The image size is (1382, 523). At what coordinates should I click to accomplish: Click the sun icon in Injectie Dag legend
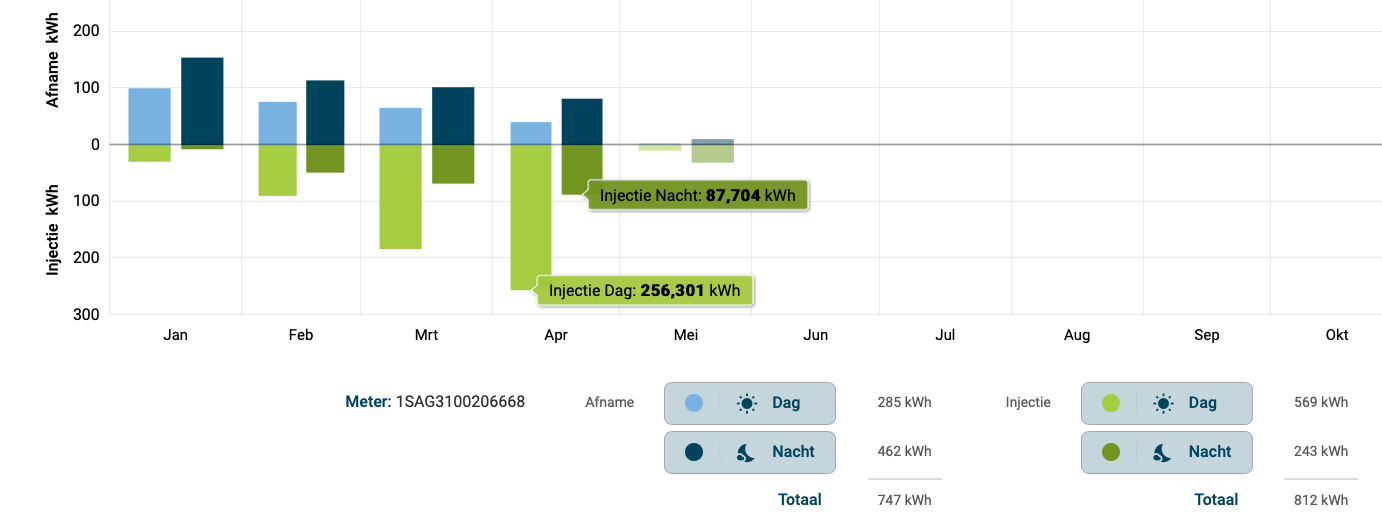pos(1163,403)
